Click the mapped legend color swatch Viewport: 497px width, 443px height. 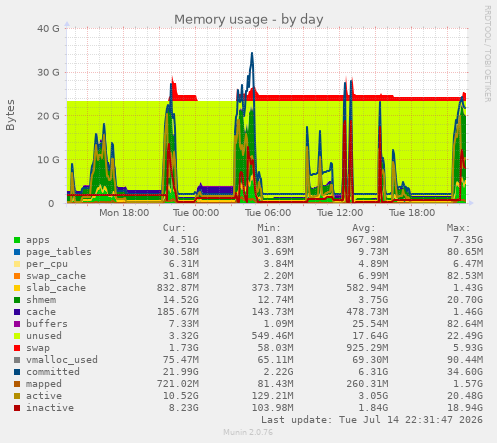(17, 384)
